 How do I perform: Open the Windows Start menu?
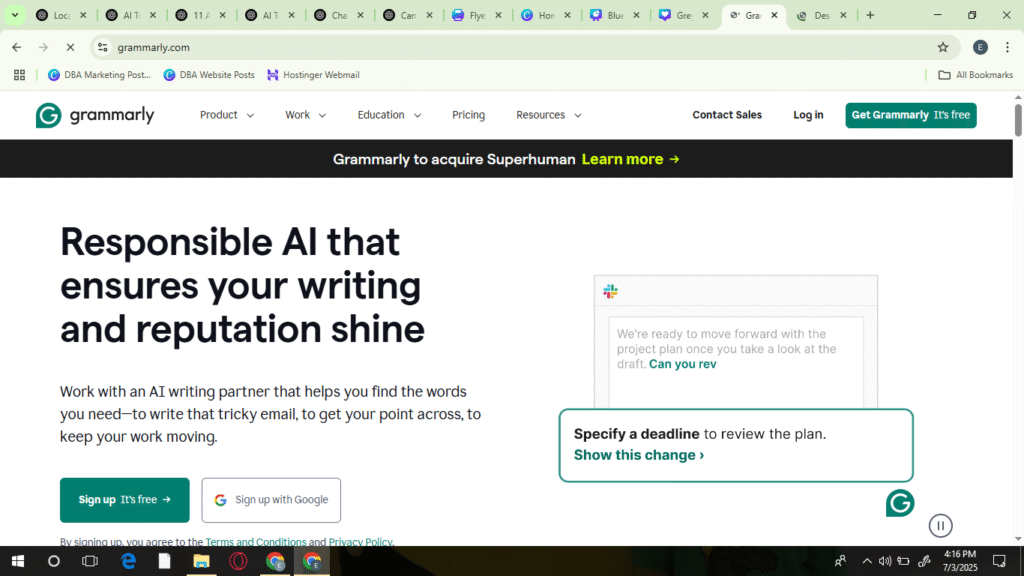point(18,561)
